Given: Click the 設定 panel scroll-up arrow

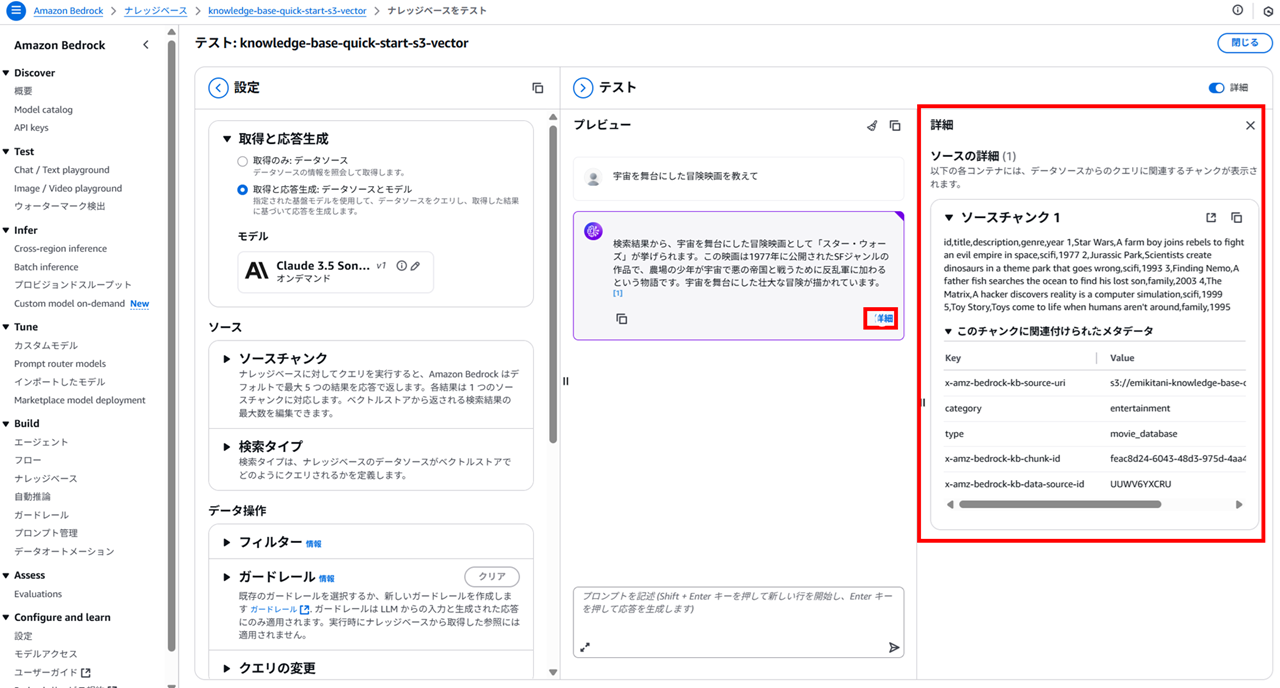Looking at the screenshot, I should pyautogui.click(x=553, y=117).
